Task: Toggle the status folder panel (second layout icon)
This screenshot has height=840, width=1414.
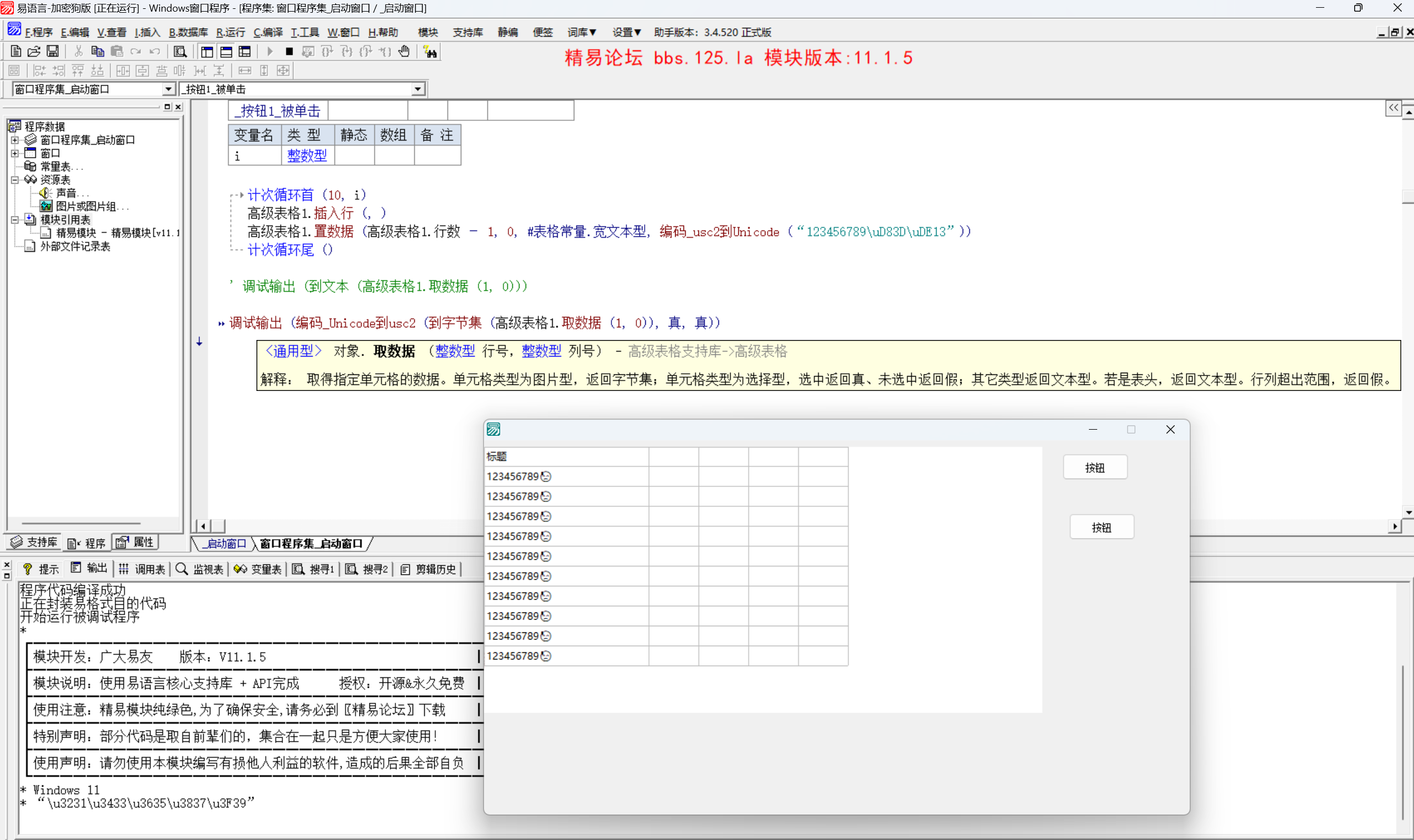Action: [226, 51]
